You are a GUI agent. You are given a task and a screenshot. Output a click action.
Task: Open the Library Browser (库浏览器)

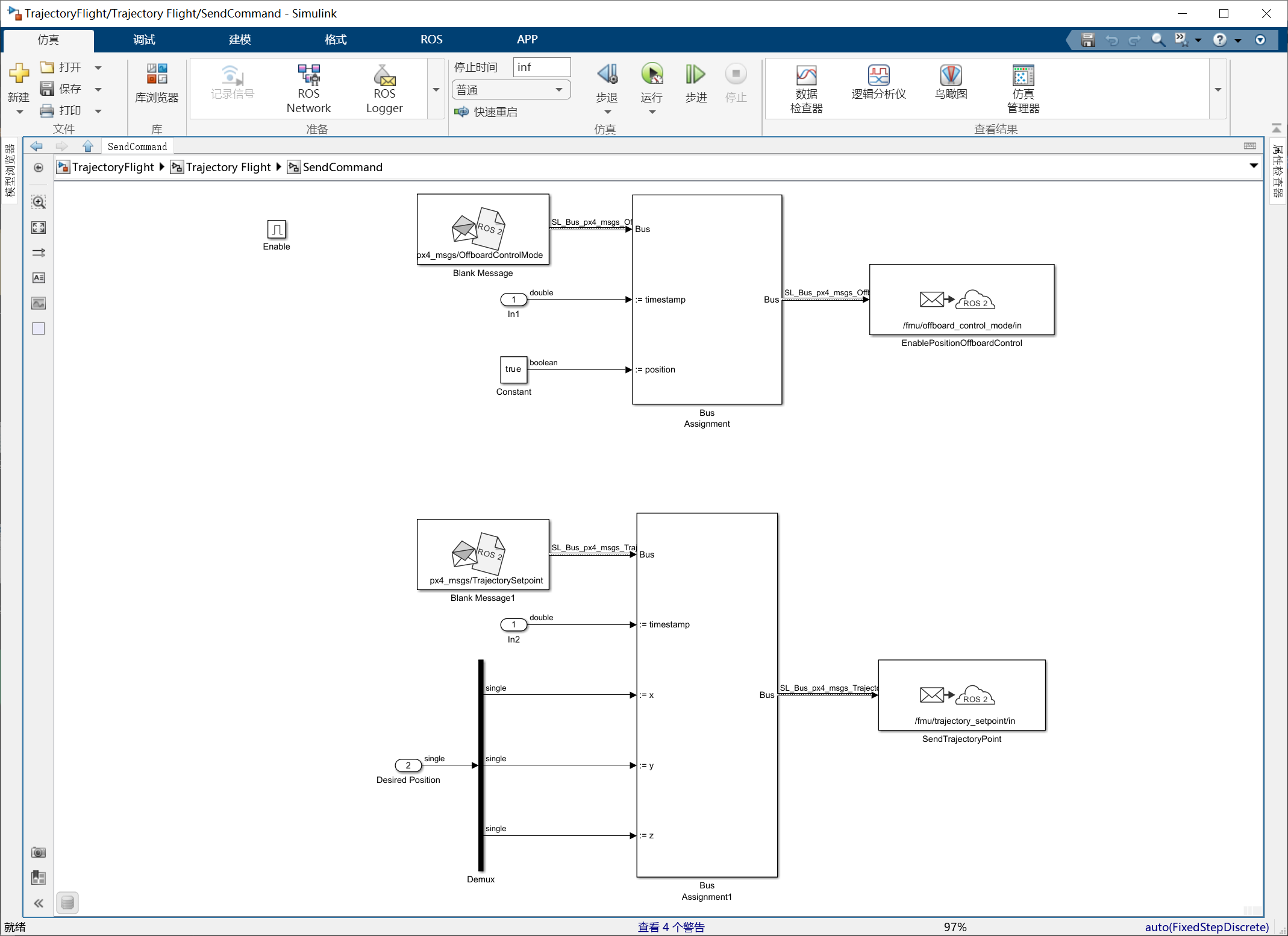(x=157, y=84)
